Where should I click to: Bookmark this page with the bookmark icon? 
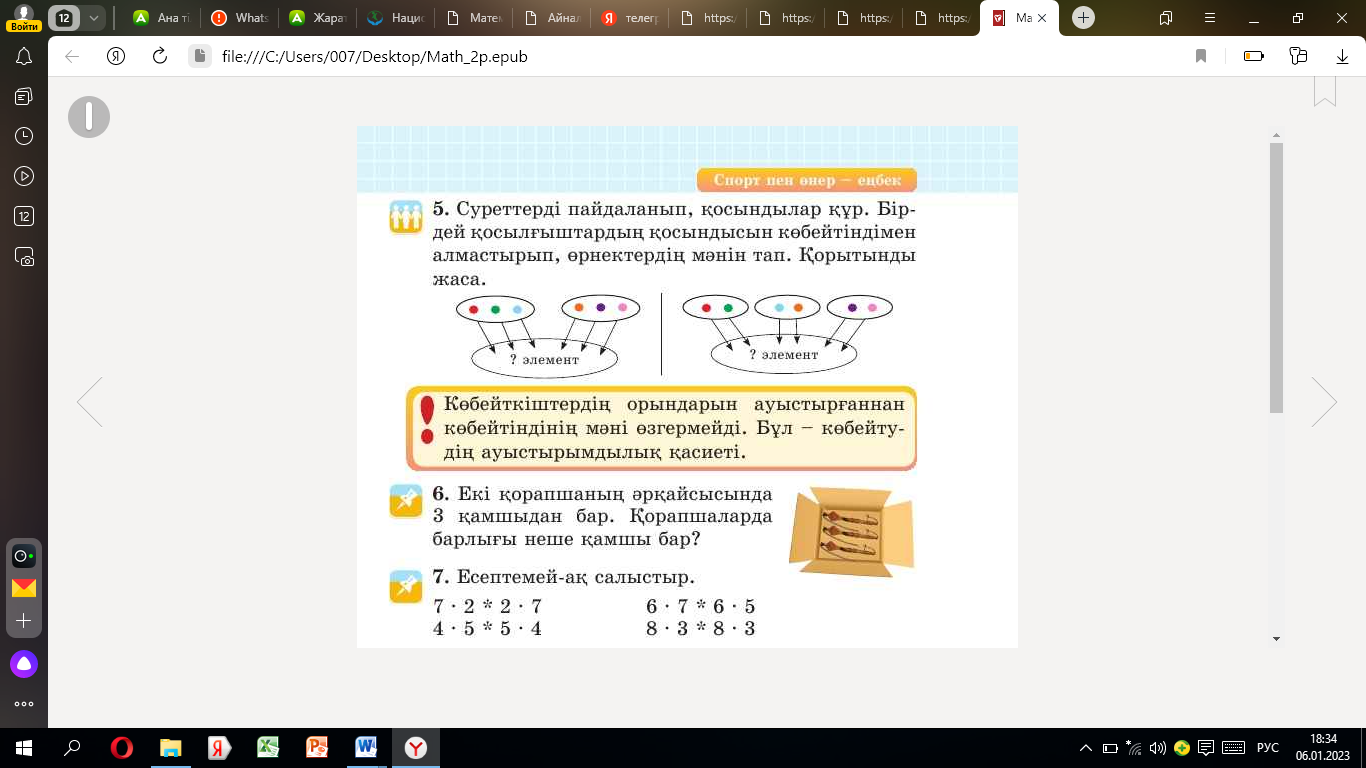(x=1201, y=57)
